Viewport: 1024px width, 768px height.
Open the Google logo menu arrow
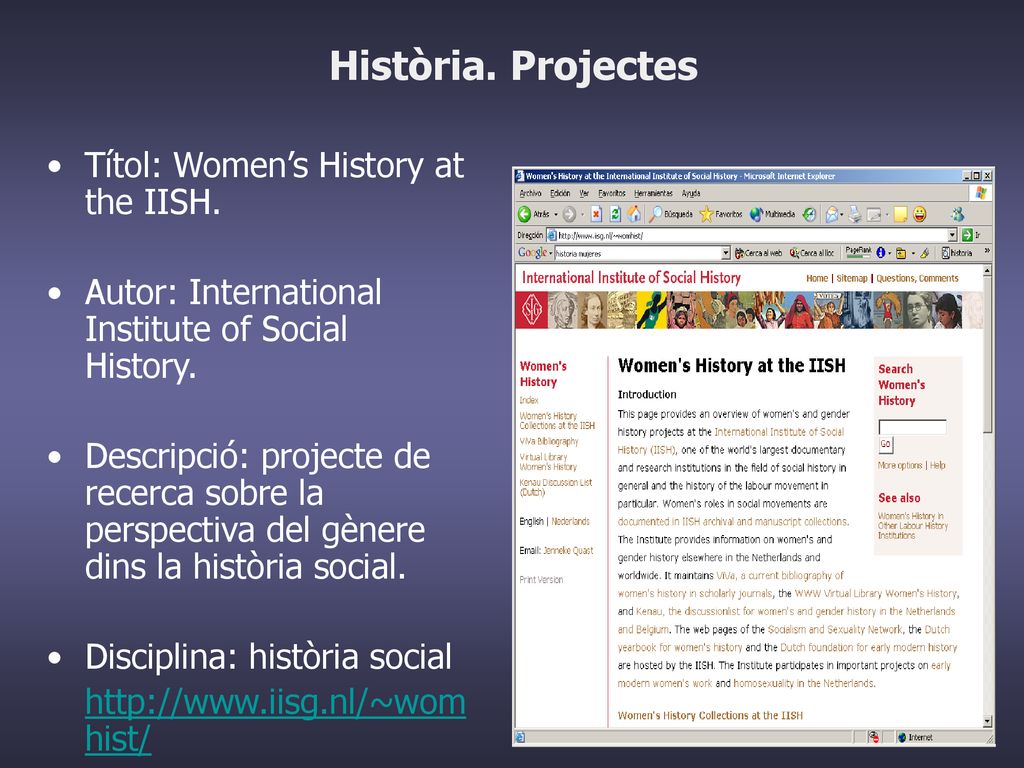[551, 253]
